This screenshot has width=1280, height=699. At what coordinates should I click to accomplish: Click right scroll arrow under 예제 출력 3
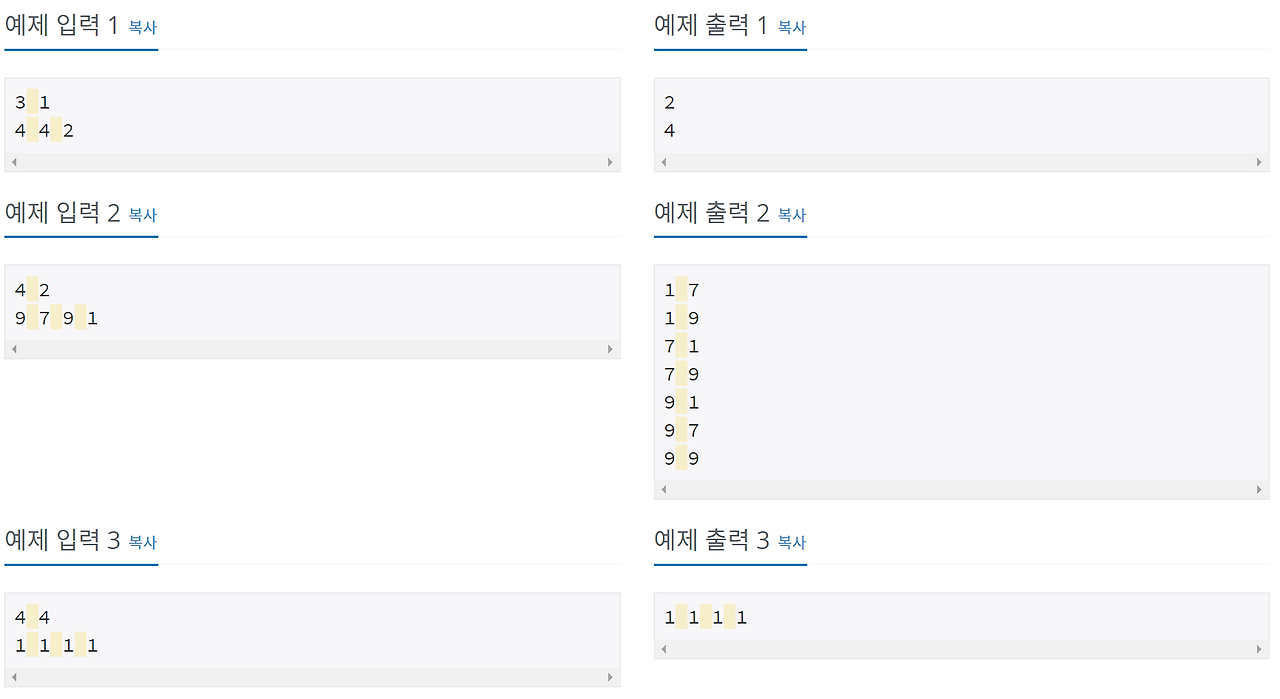1259,649
